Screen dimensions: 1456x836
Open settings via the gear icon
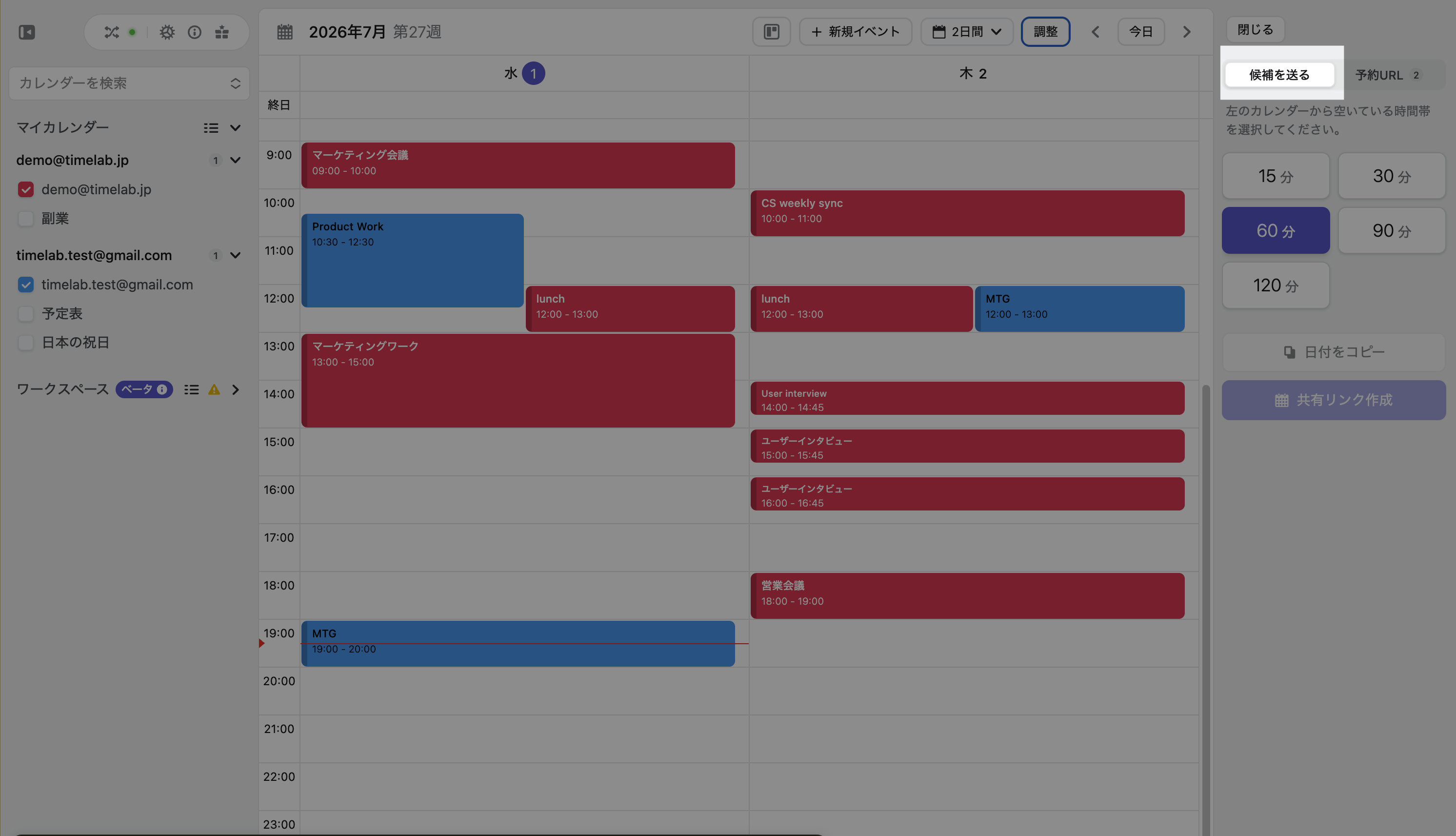point(167,32)
